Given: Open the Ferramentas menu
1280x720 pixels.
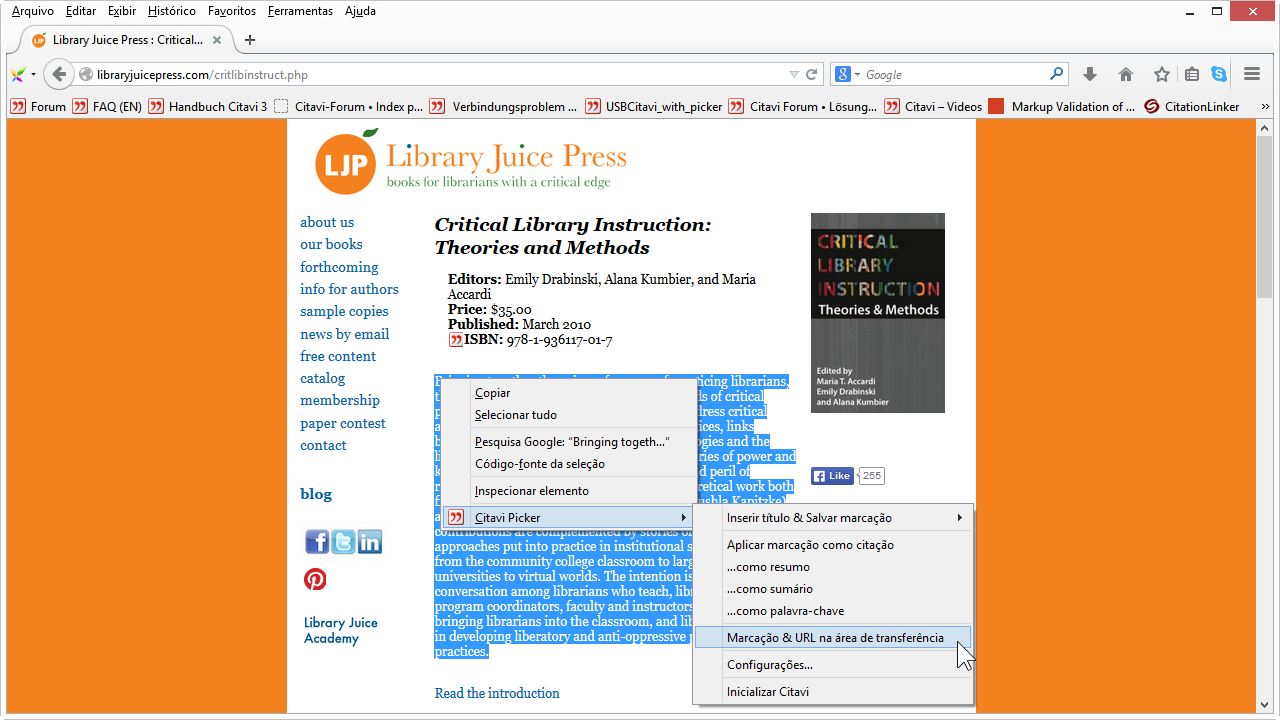Looking at the screenshot, I should (300, 11).
